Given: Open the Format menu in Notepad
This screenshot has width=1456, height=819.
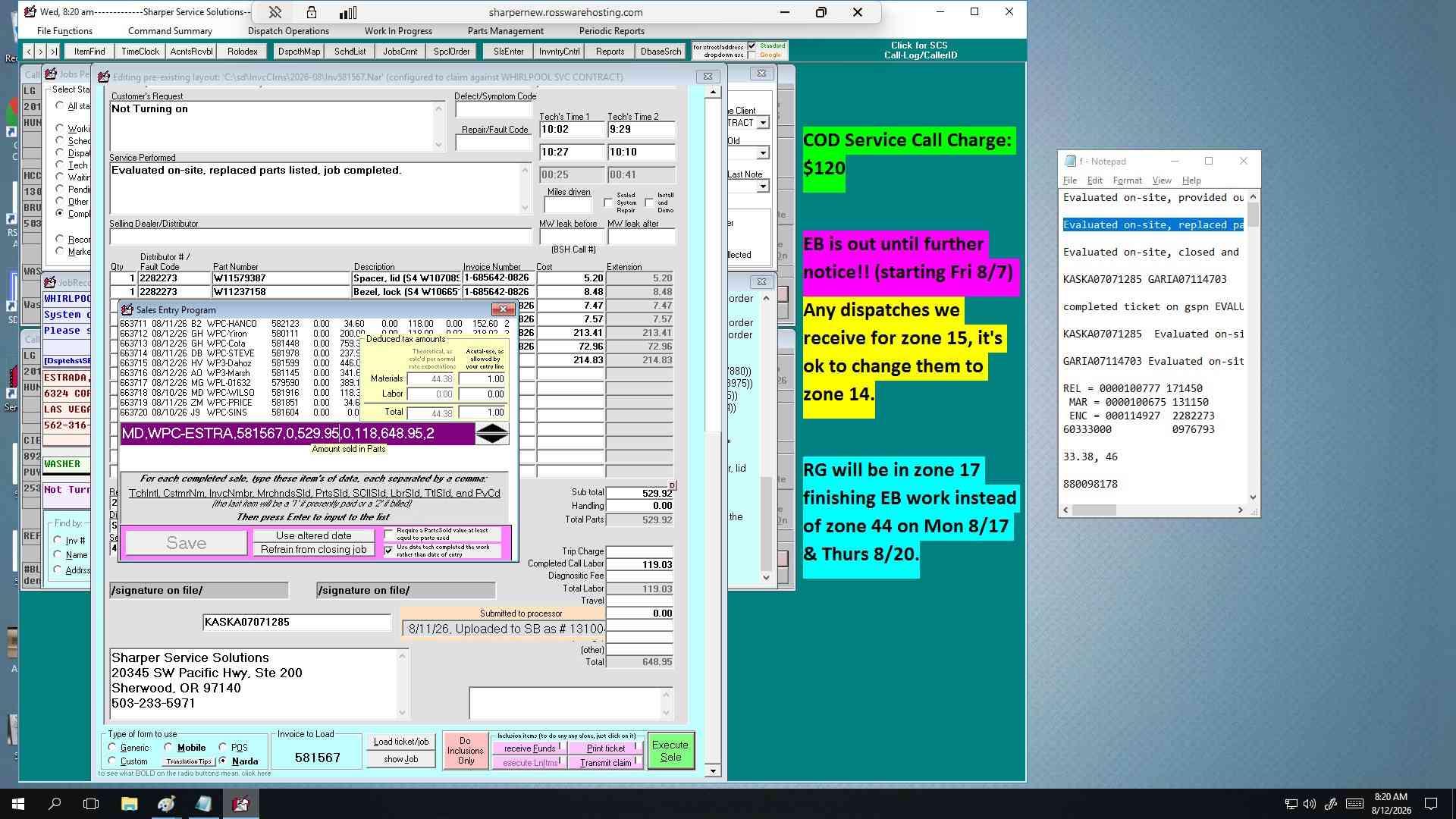Looking at the screenshot, I should pyautogui.click(x=1127, y=180).
